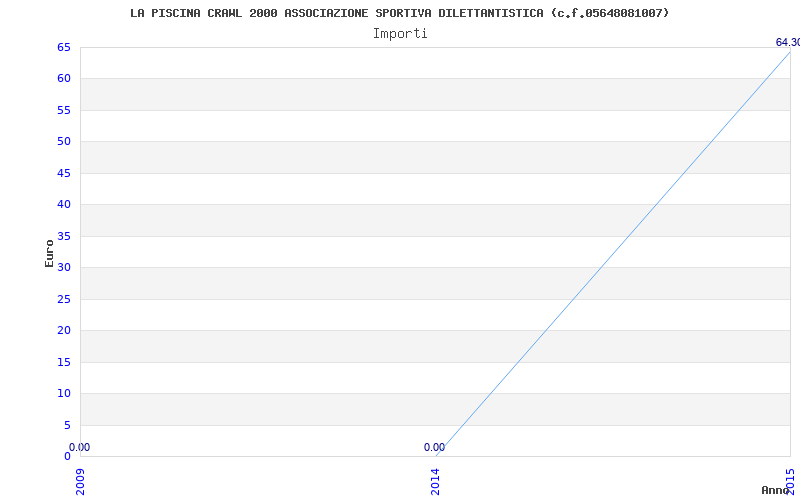Click the 'Euro' y-axis title

pyautogui.click(x=49, y=254)
